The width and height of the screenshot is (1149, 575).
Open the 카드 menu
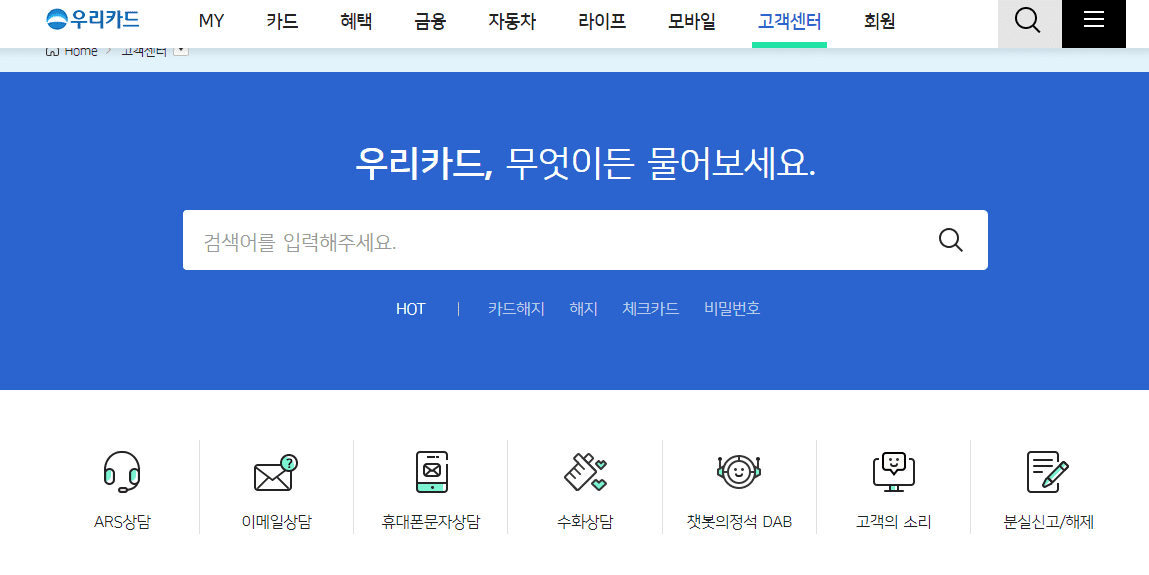point(282,21)
